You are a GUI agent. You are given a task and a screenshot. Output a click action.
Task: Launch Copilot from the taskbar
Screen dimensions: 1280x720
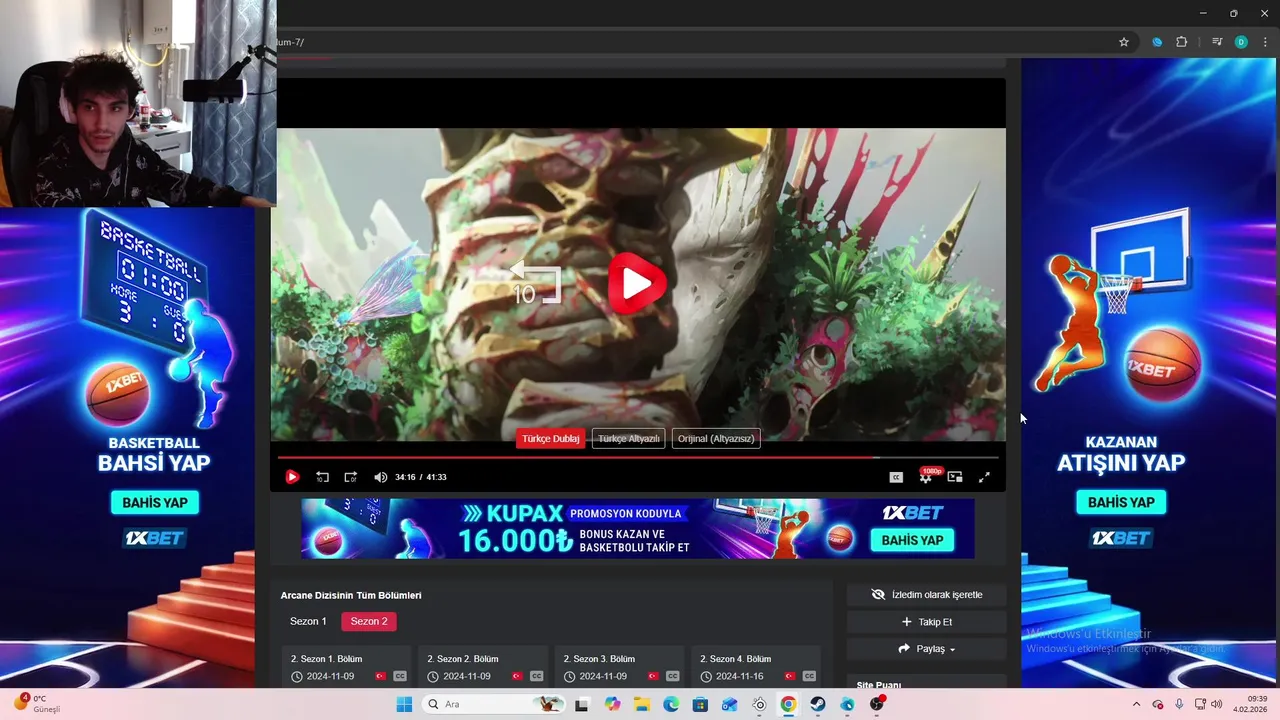[x=612, y=704]
